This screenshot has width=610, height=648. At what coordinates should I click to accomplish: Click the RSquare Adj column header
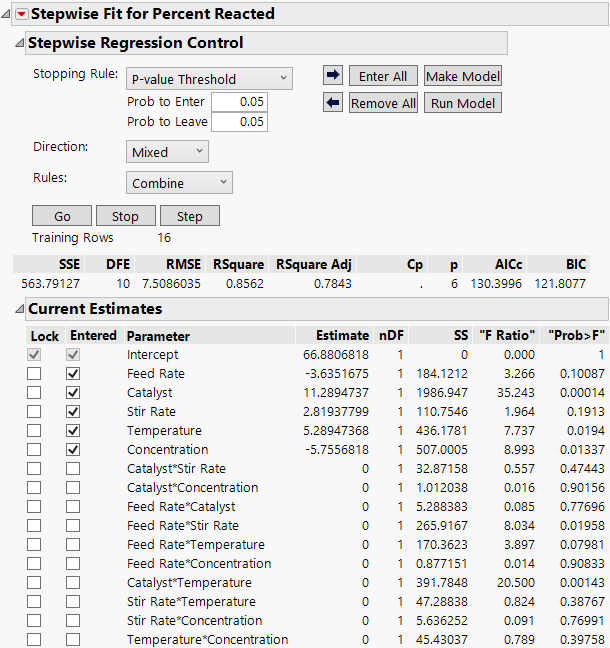[314, 264]
